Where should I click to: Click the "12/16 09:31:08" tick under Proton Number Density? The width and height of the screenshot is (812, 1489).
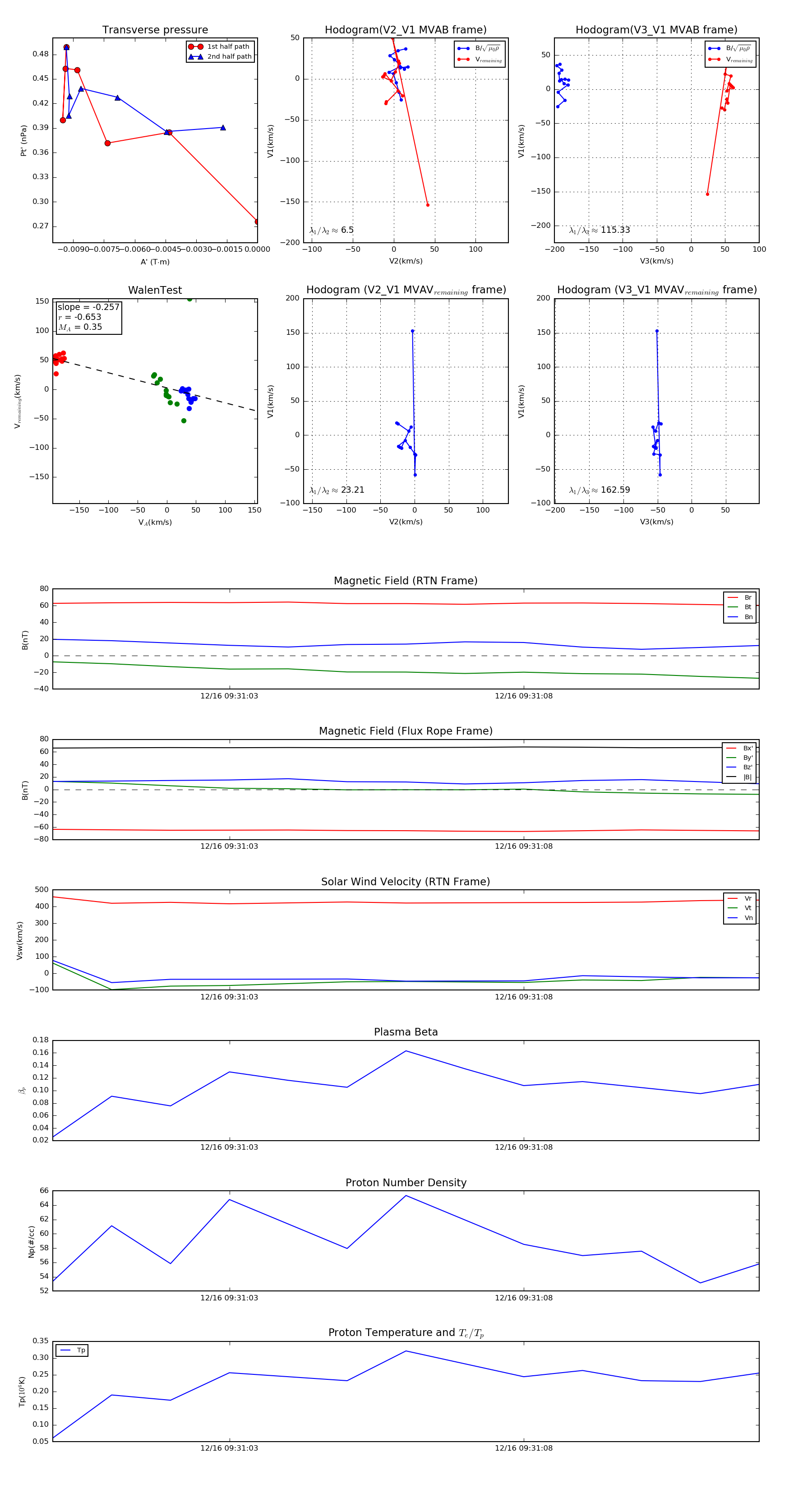[524, 1298]
